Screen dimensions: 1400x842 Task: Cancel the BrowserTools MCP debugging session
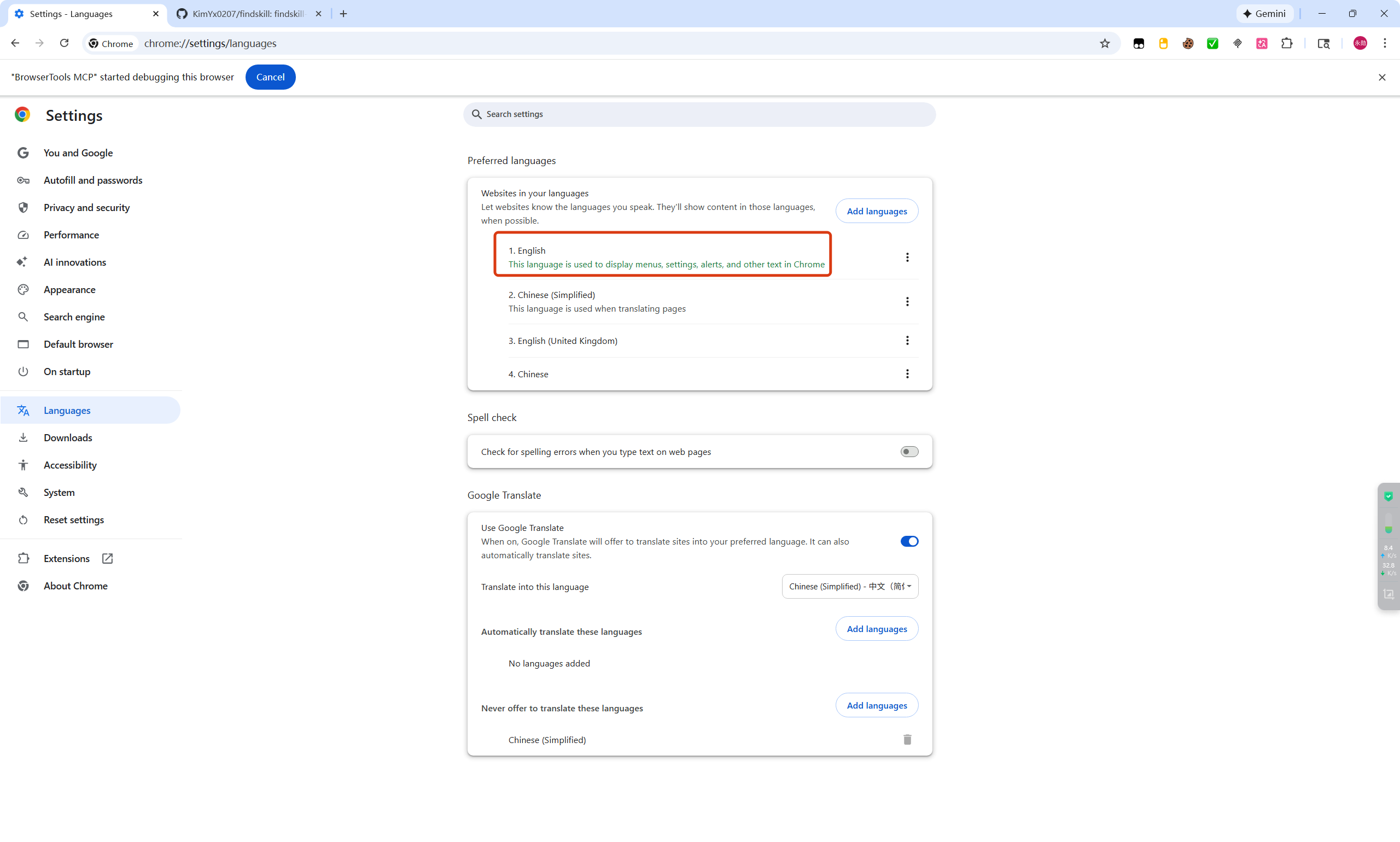coord(270,77)
